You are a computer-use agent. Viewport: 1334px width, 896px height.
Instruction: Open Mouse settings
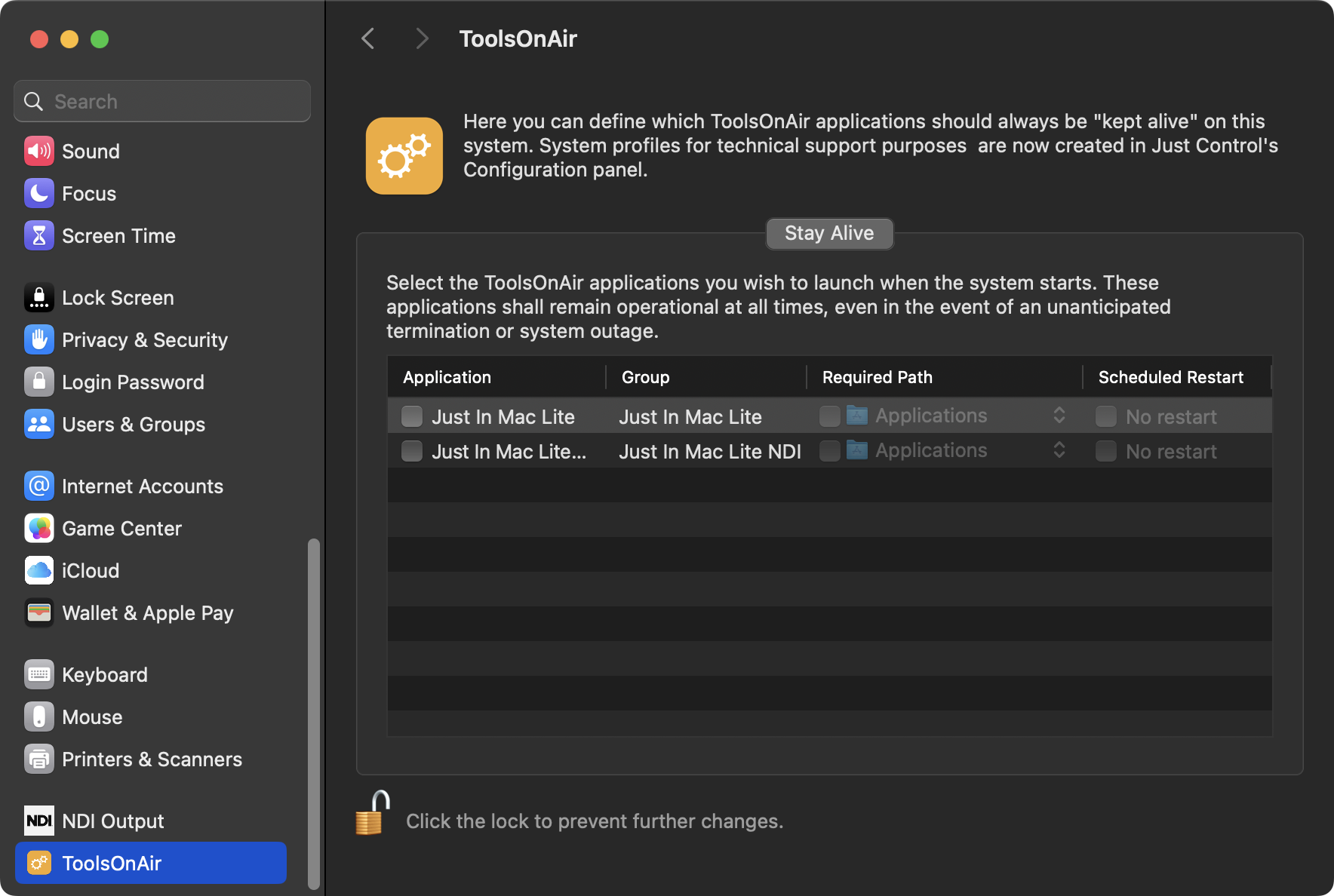pyautogui.click(x=151, y=716)
